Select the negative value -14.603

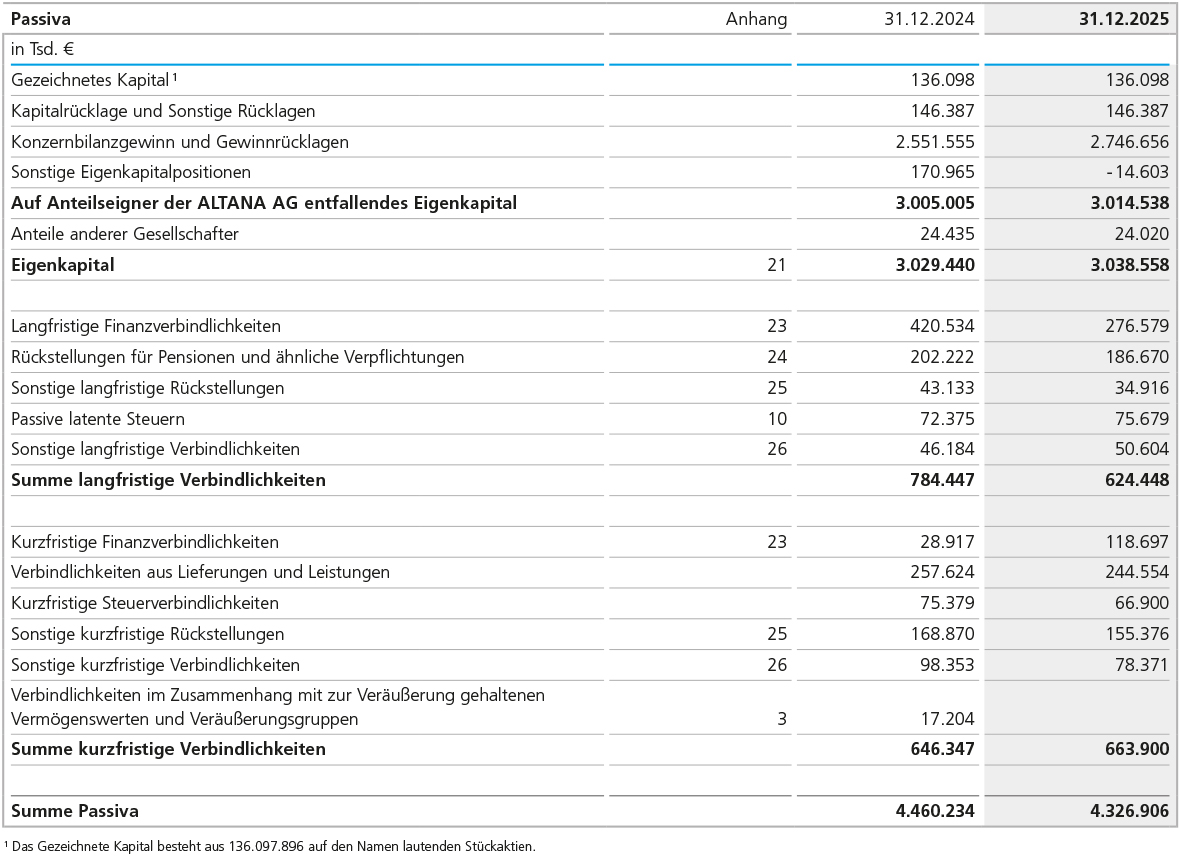[x=1137, y=172]
